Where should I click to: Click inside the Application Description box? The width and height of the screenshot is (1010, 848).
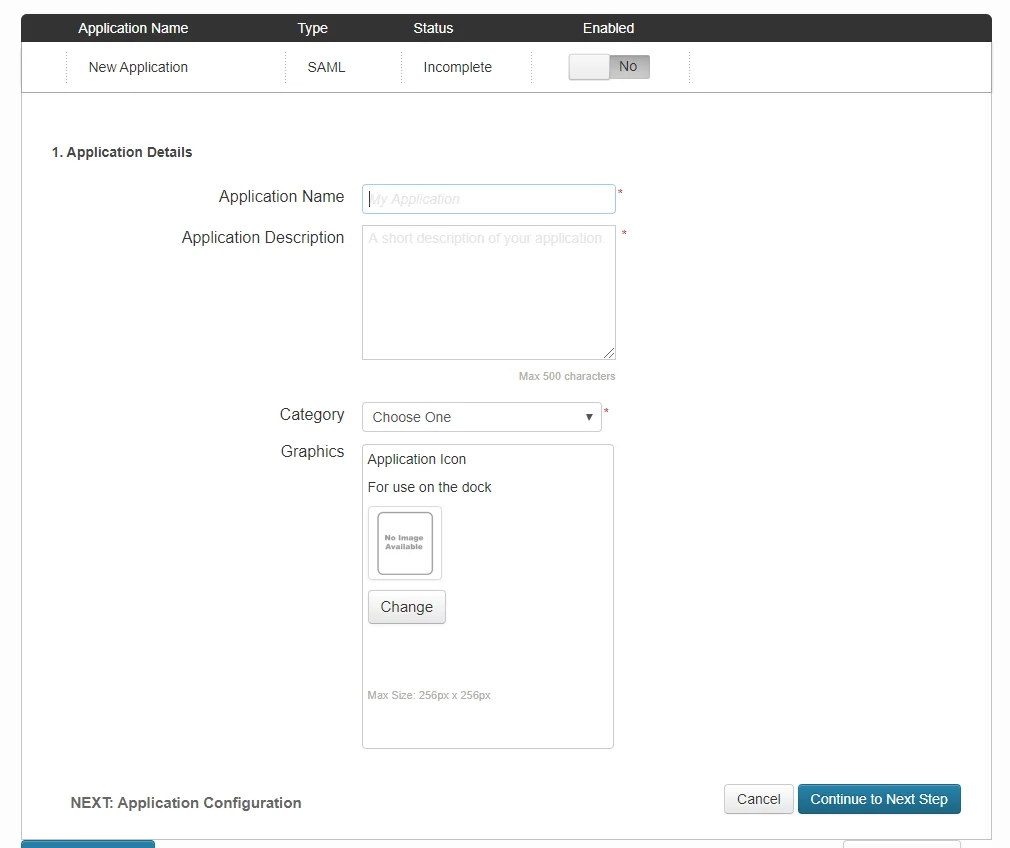488,290
